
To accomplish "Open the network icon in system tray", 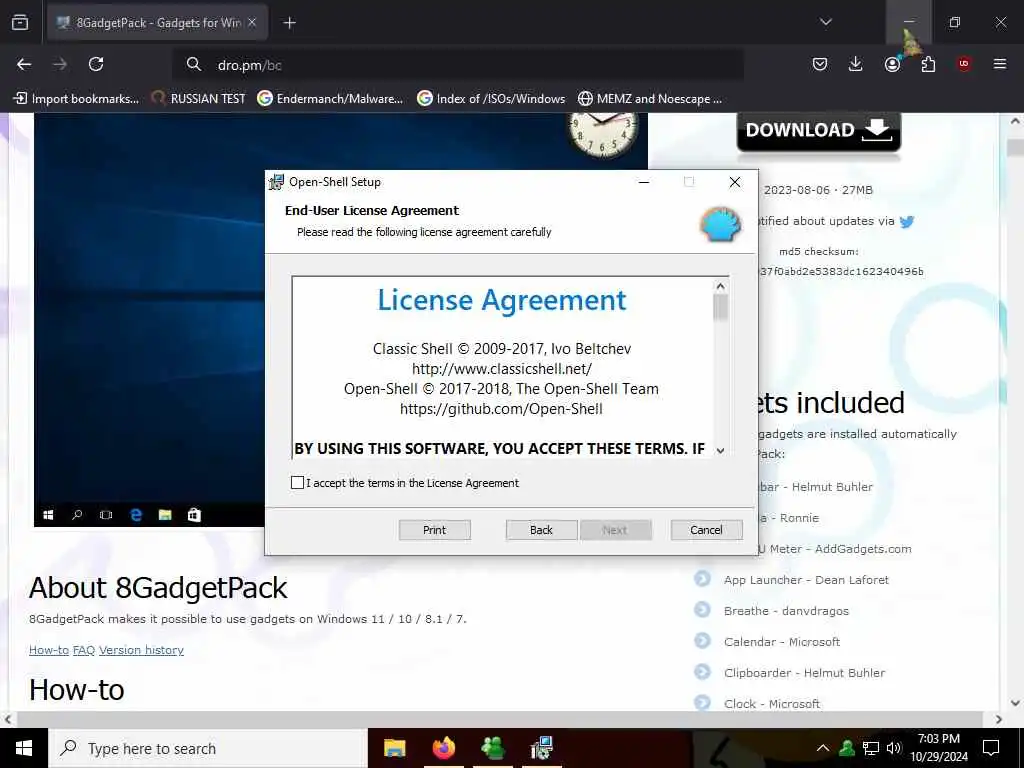I will pos(871,748).
